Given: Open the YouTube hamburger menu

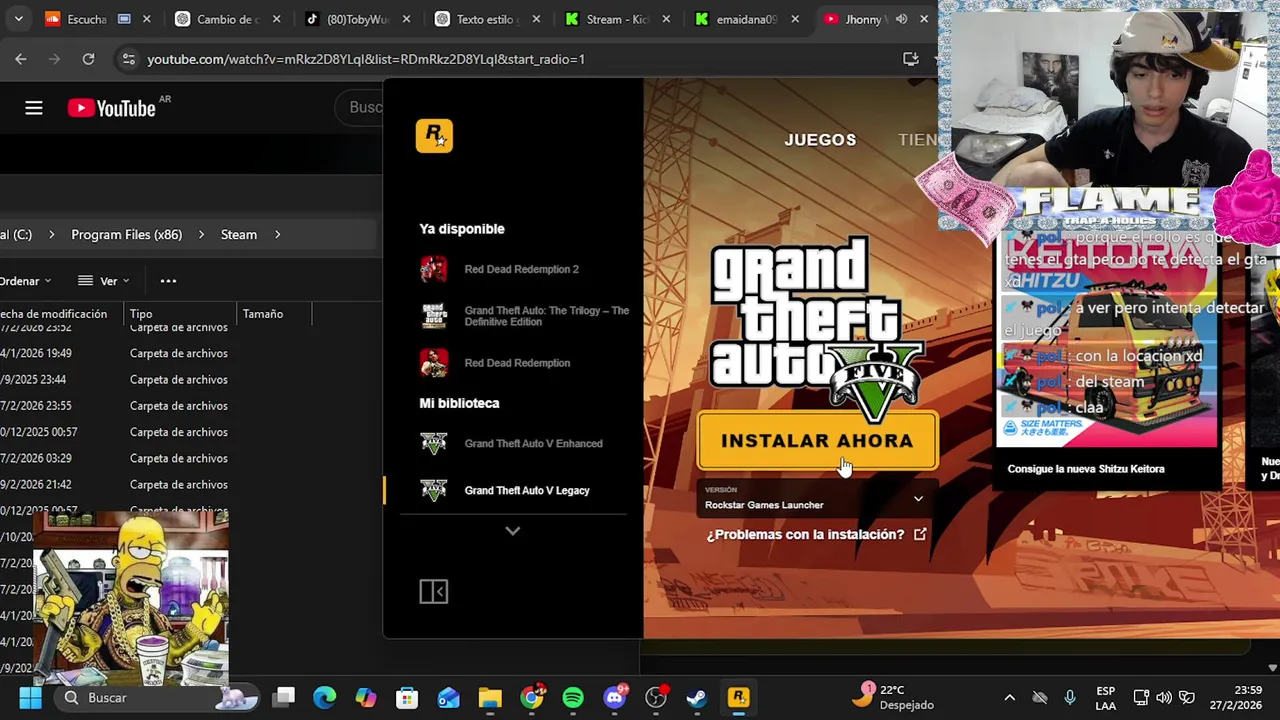Looking at the screenshot, I should (34, 108).
